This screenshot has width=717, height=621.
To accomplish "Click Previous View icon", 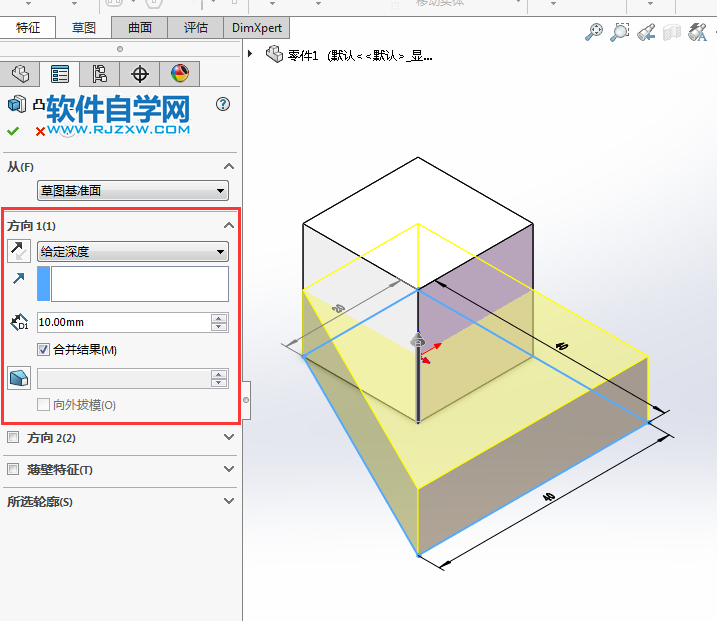I will [x=646, y=32].
